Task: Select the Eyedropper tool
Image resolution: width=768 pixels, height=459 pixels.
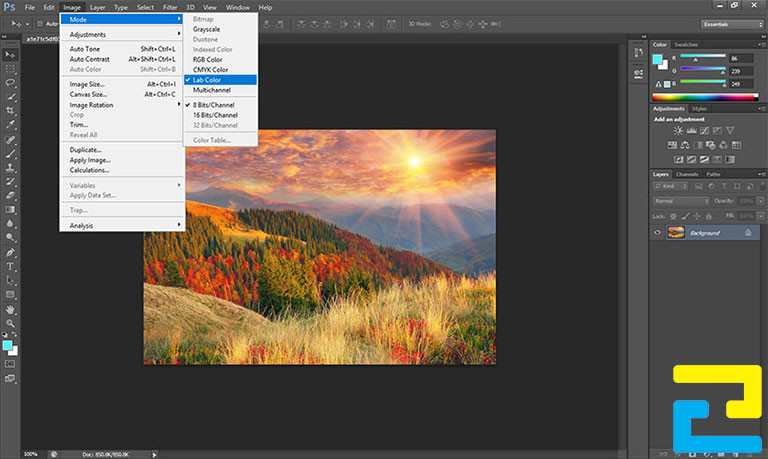Action: (10, 125)
